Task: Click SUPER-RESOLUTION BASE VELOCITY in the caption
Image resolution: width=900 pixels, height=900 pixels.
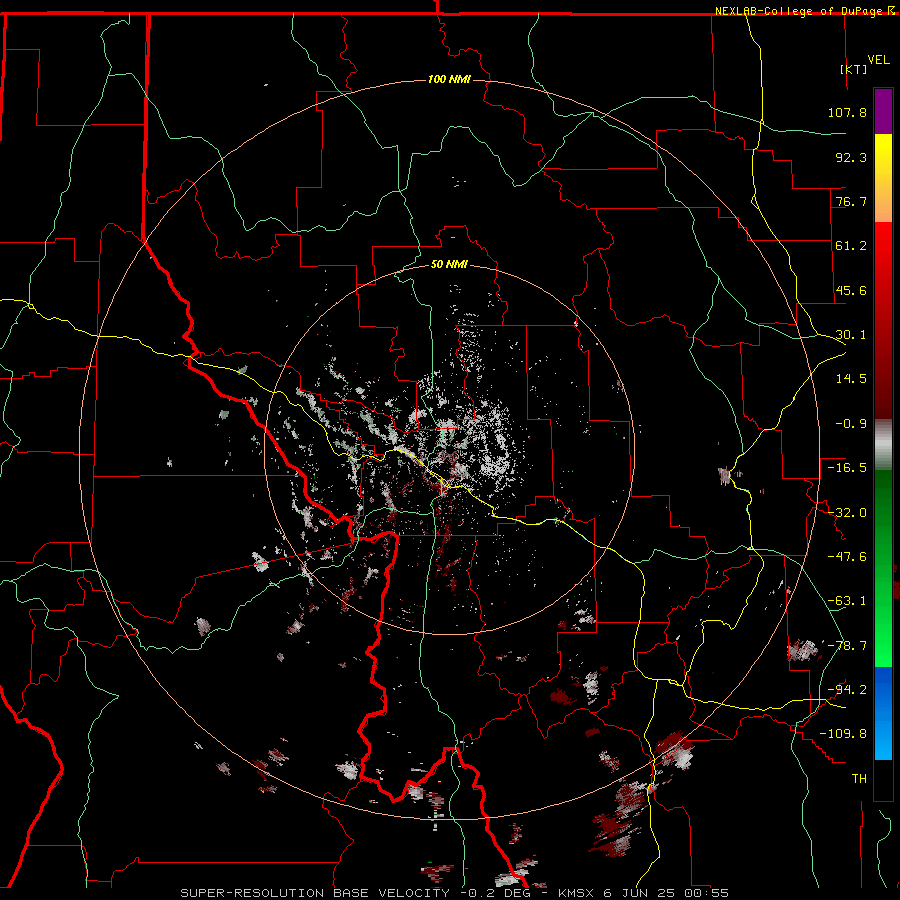Action: pyautogui.click(x=315, y=893)
